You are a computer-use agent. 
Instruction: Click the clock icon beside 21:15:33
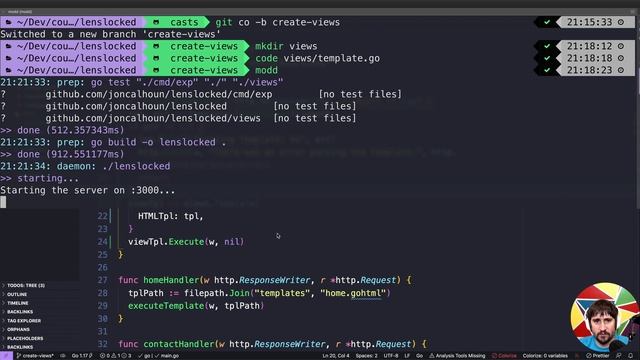621,22
